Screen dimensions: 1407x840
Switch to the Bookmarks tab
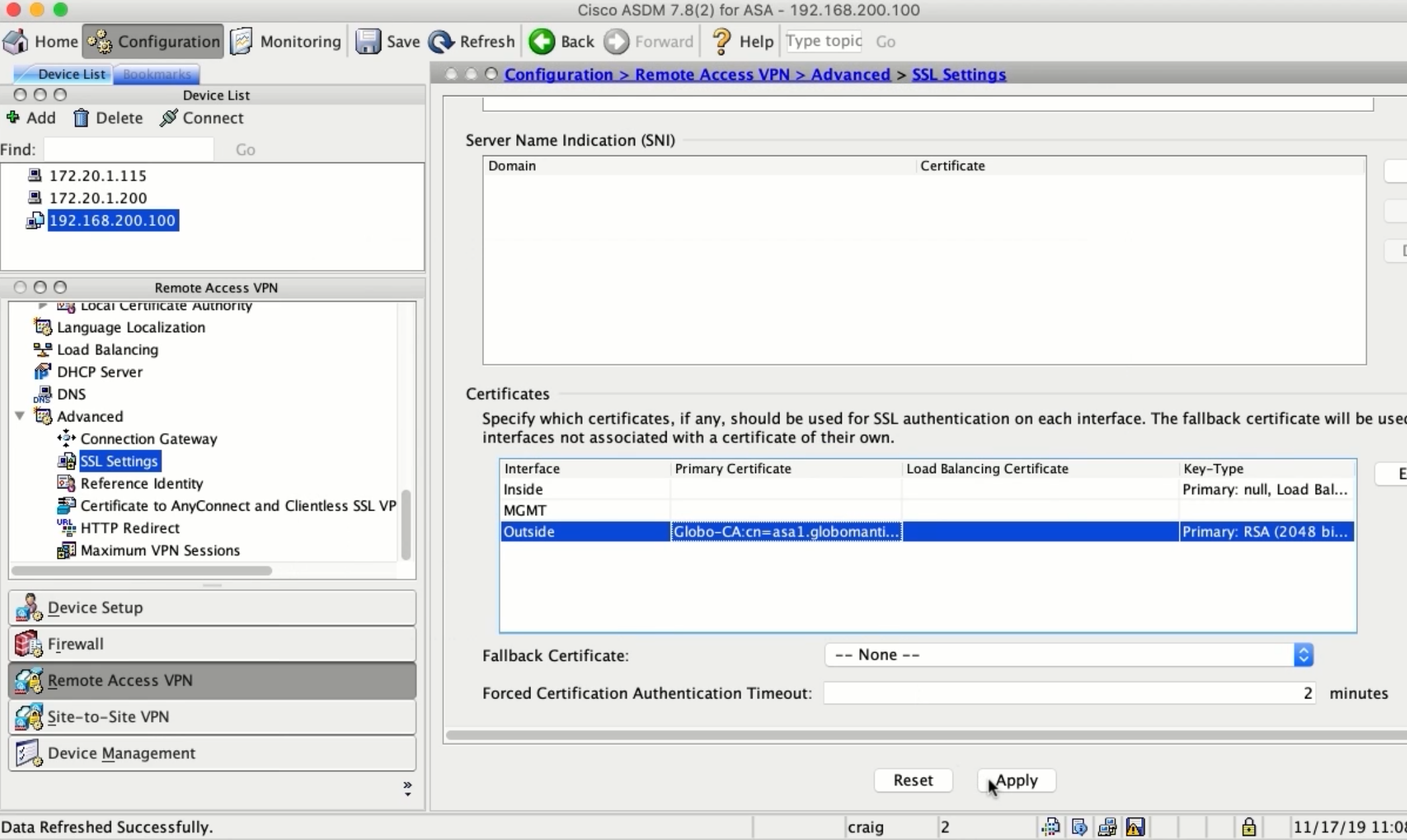point(157,74)
